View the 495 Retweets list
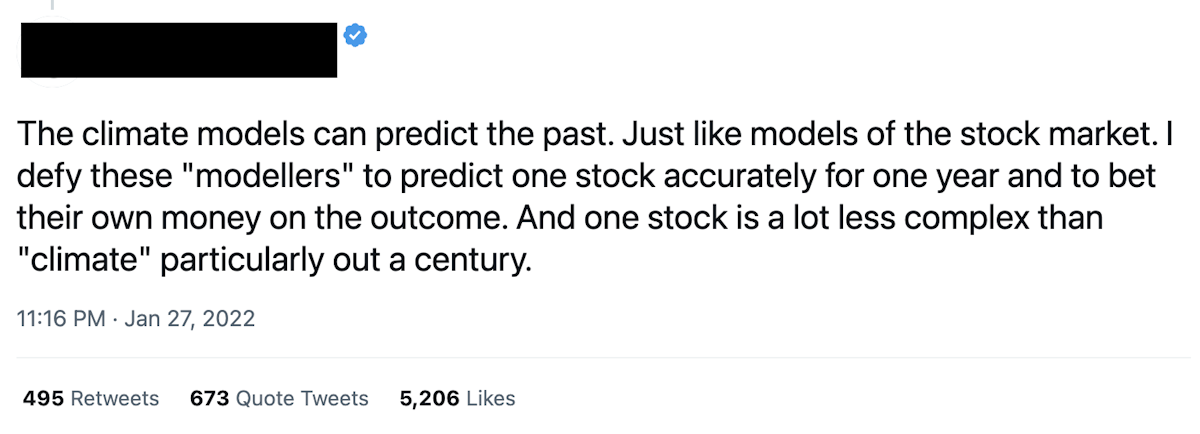The width and height of the screenshot is (1200, 434). [90, 398]
